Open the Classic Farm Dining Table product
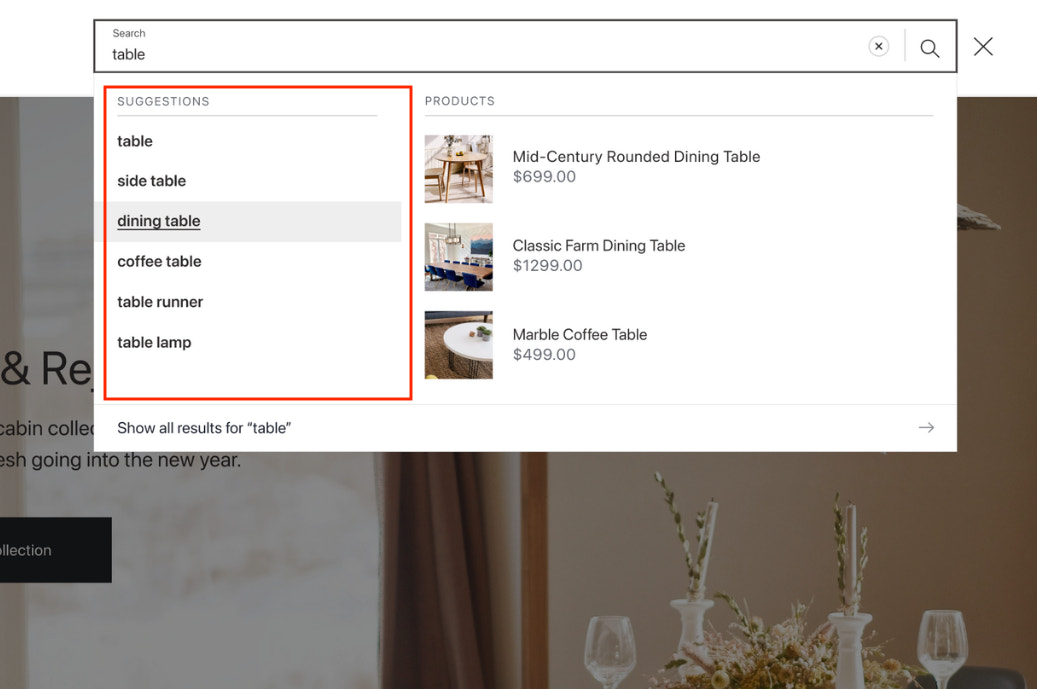Screen dimensions: 1037x689 click(598, 245)
